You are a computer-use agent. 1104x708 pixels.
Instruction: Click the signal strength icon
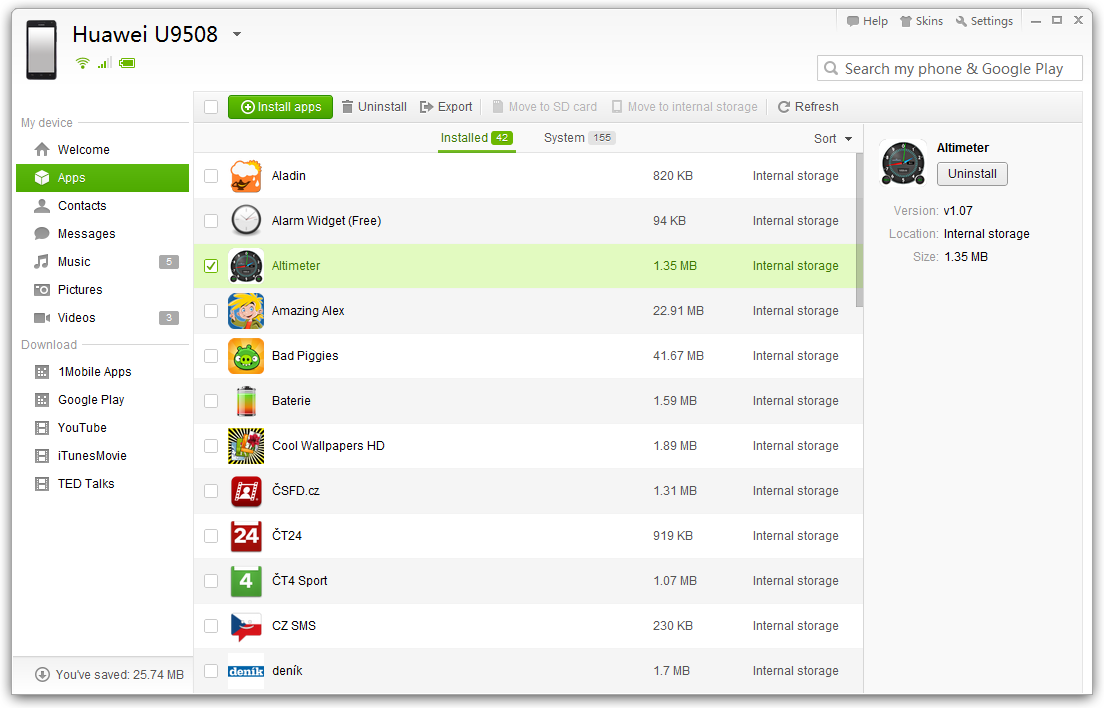[104, 63]
